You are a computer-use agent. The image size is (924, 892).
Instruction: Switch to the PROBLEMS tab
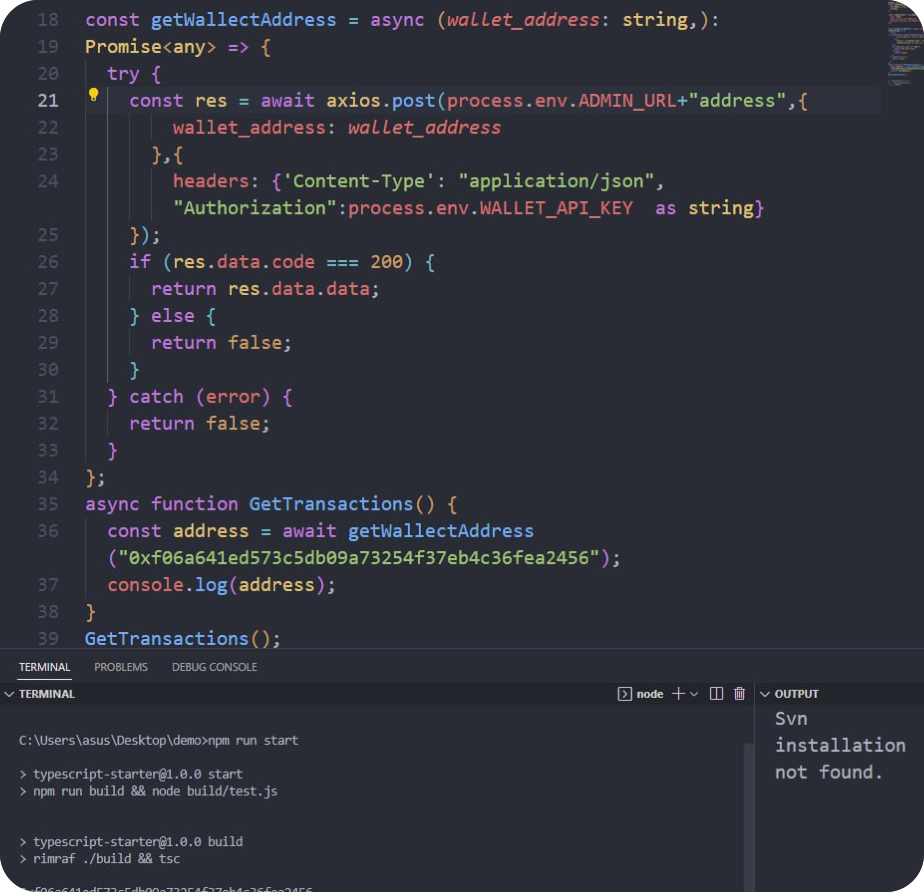[121, 667]
